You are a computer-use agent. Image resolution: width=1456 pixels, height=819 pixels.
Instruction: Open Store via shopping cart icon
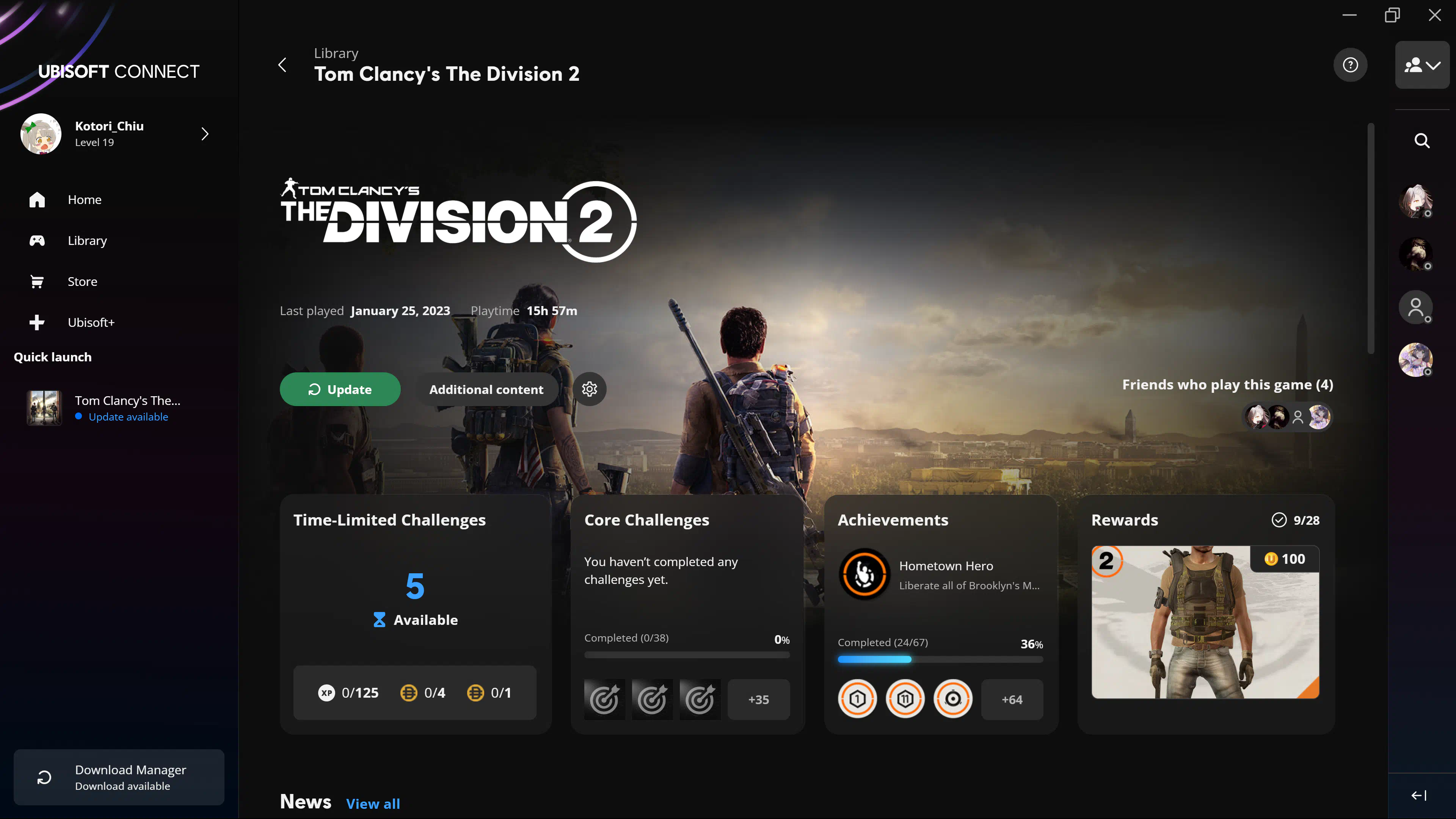(x=37, y=281)
